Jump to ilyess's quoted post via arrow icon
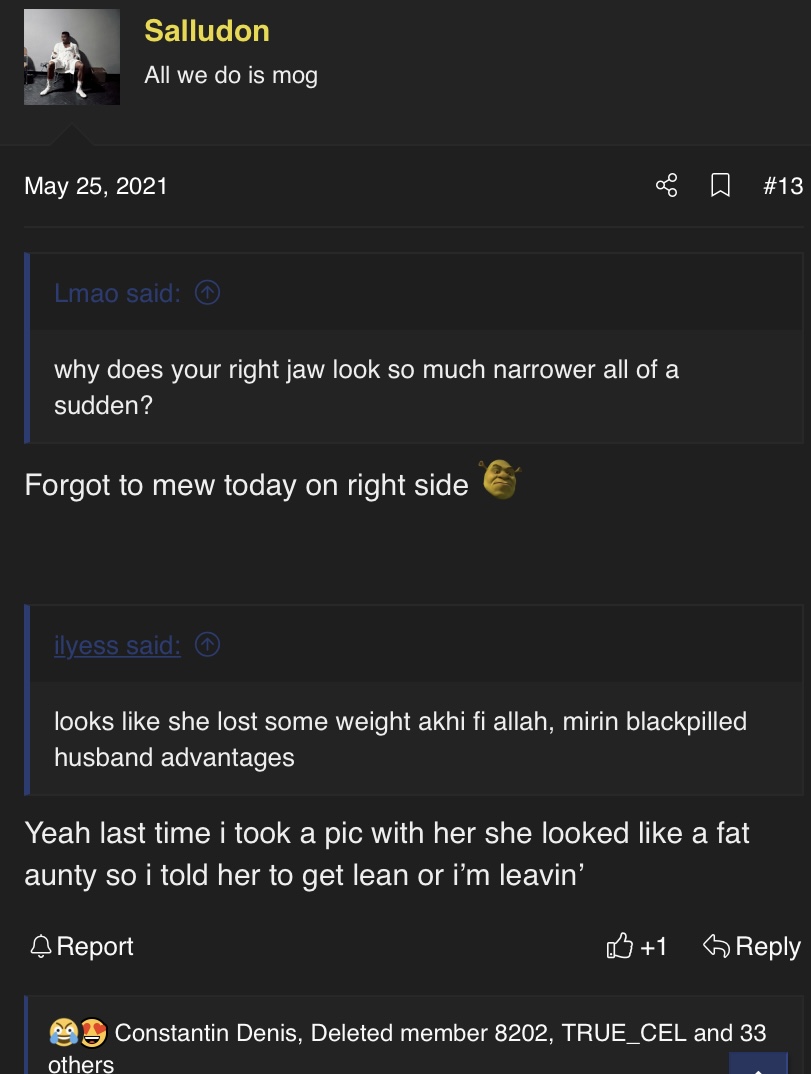This screenshot has width=811, height=1074. (x=208, y=645)
